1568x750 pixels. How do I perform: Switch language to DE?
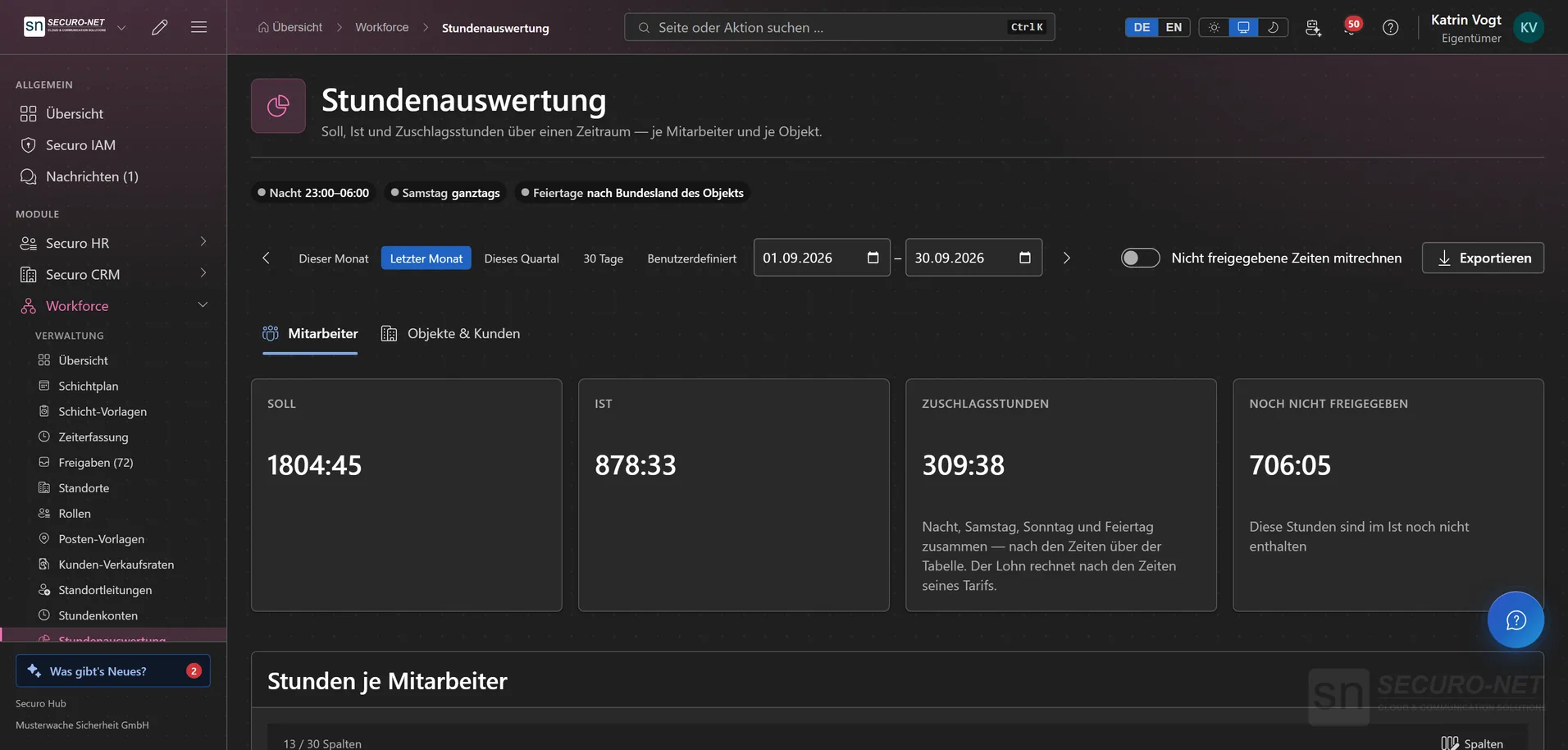pos(1142,27)
